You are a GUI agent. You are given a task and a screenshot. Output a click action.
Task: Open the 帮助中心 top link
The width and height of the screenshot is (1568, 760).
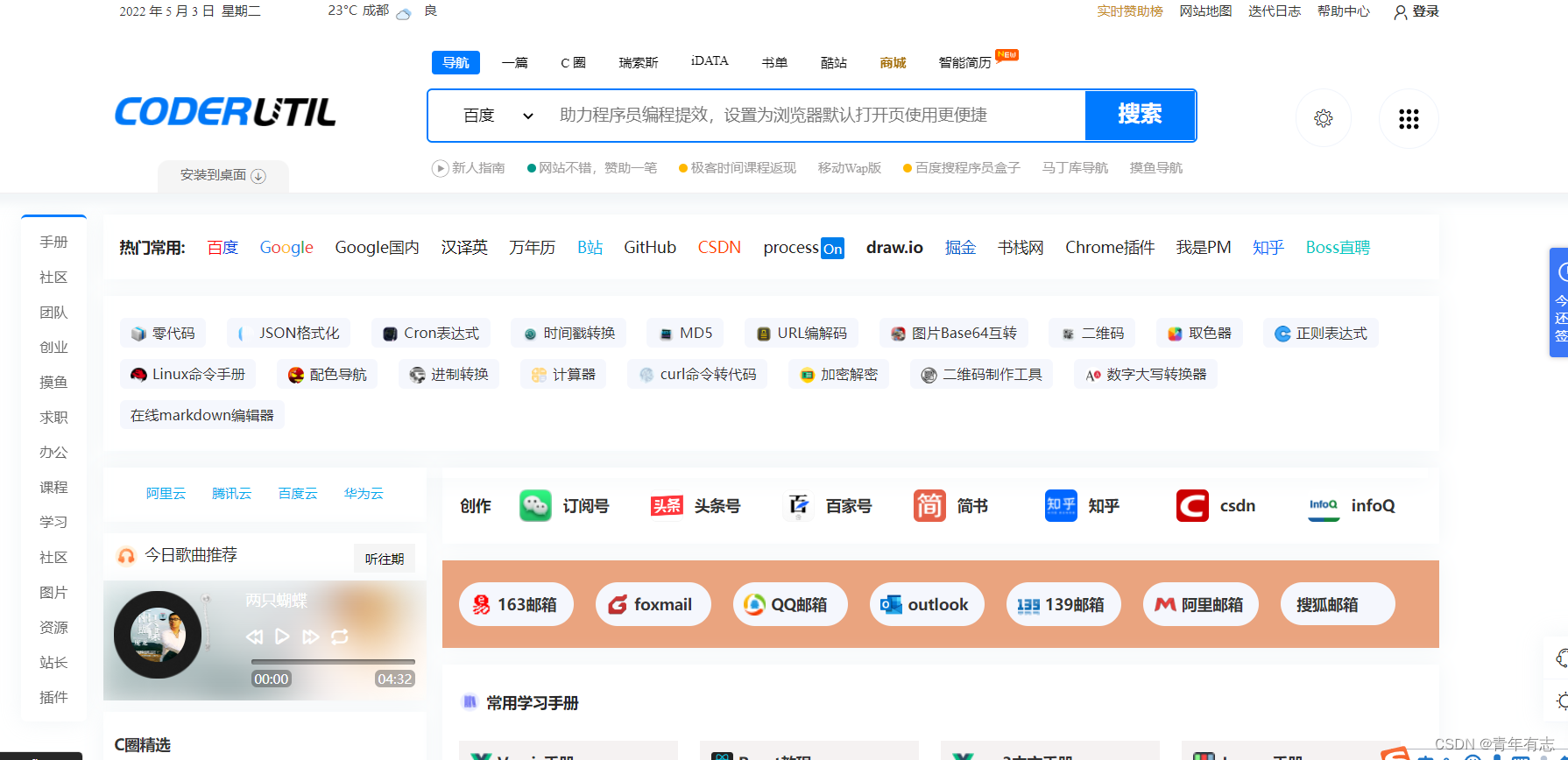coord(1344,11)
